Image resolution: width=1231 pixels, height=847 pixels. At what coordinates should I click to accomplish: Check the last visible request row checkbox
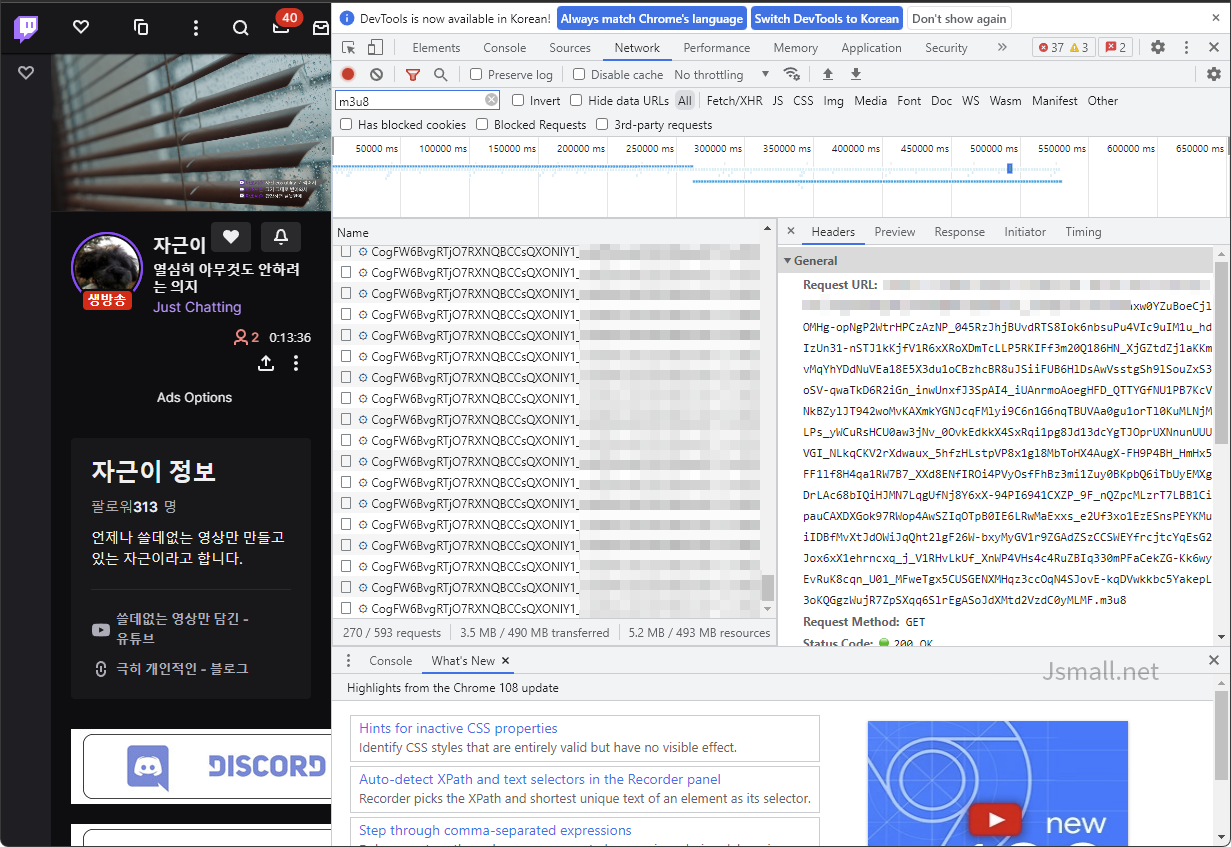point(346,608)
